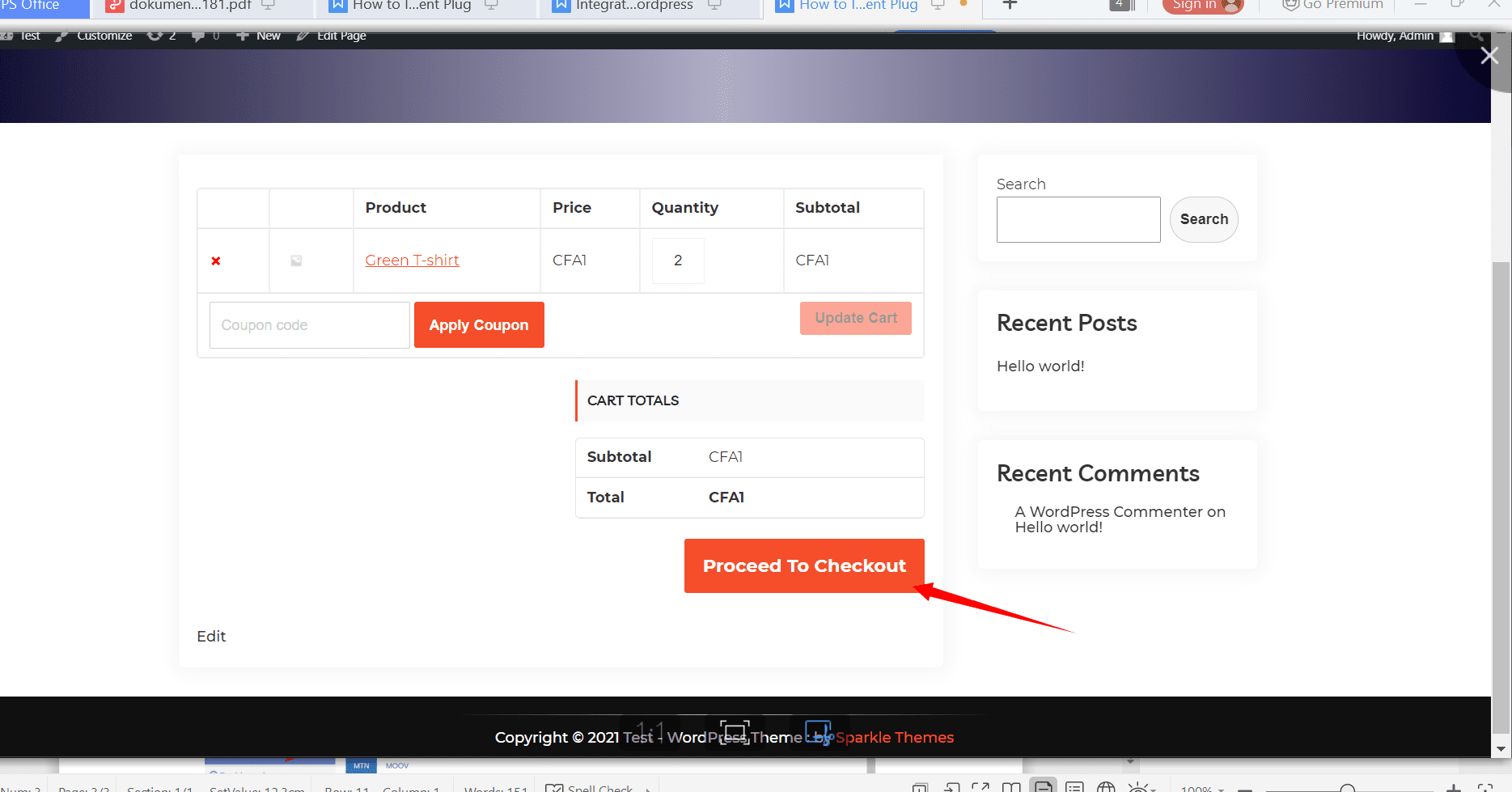Click the 1:1 actual size icon
1512x792 pixels.
tap(650, 732)
